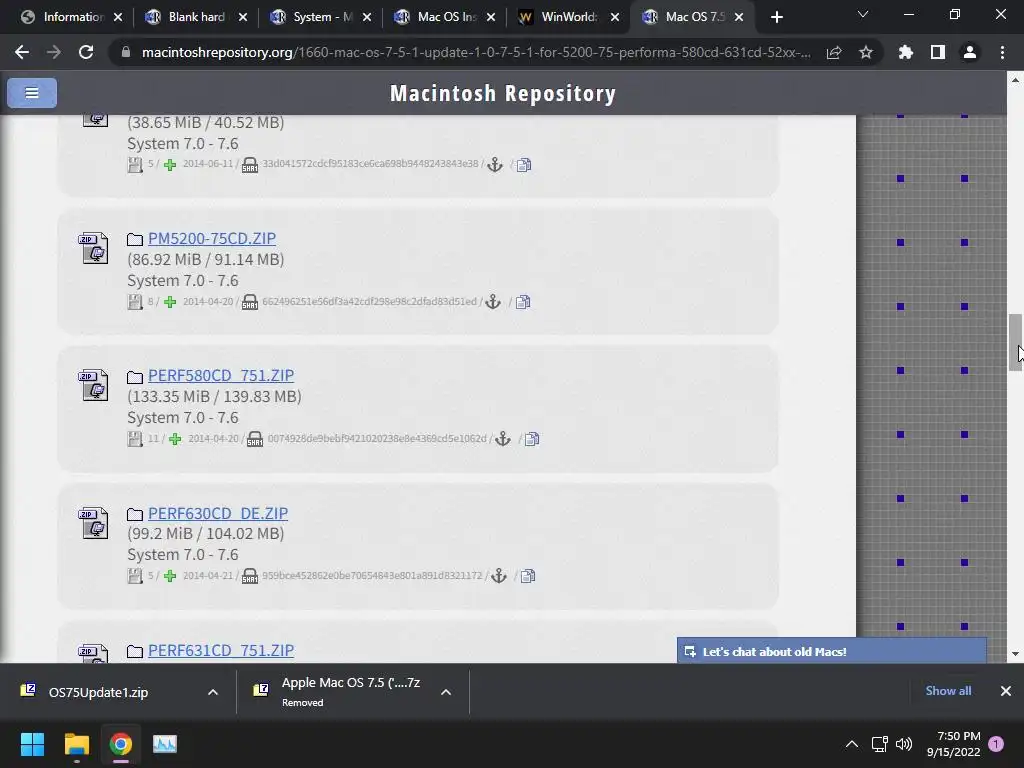Open the Let's chat about old Macs widget
This screenshot has height=768, width=1024.
tap(831, 651)
